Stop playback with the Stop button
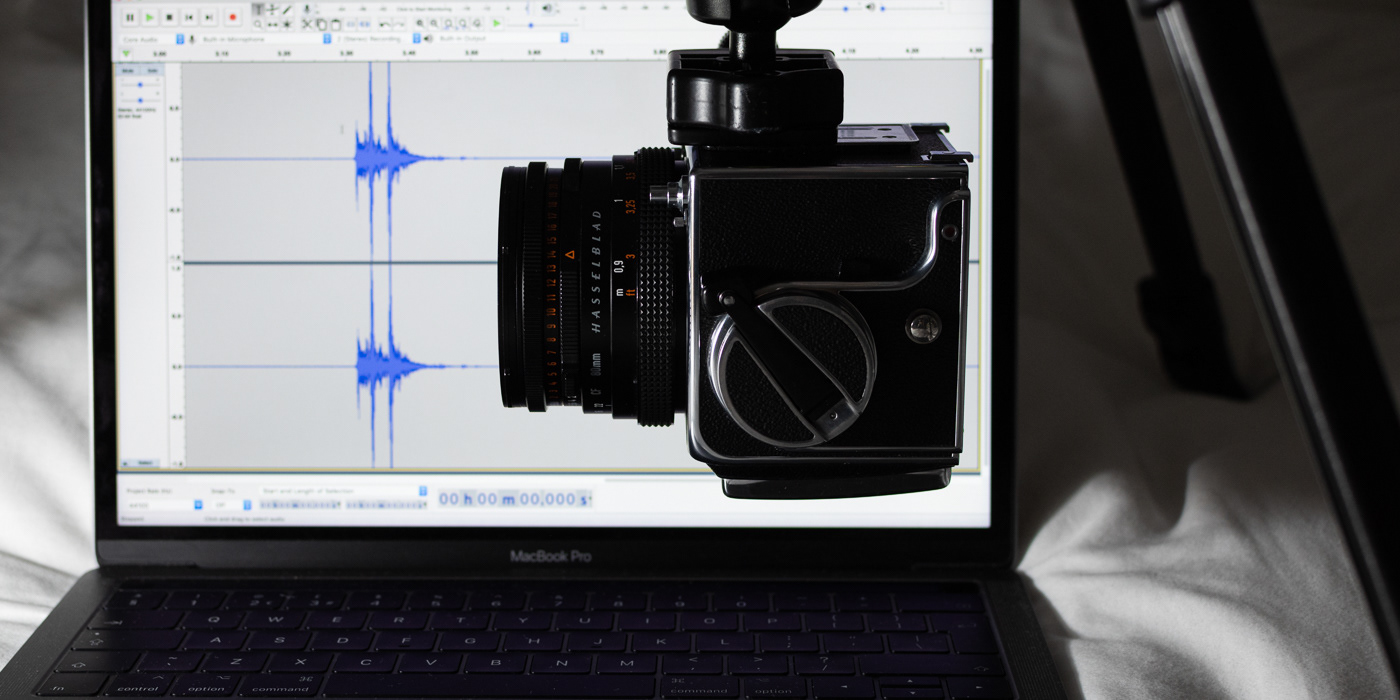 pyautogui.click(x=169, y=17)
